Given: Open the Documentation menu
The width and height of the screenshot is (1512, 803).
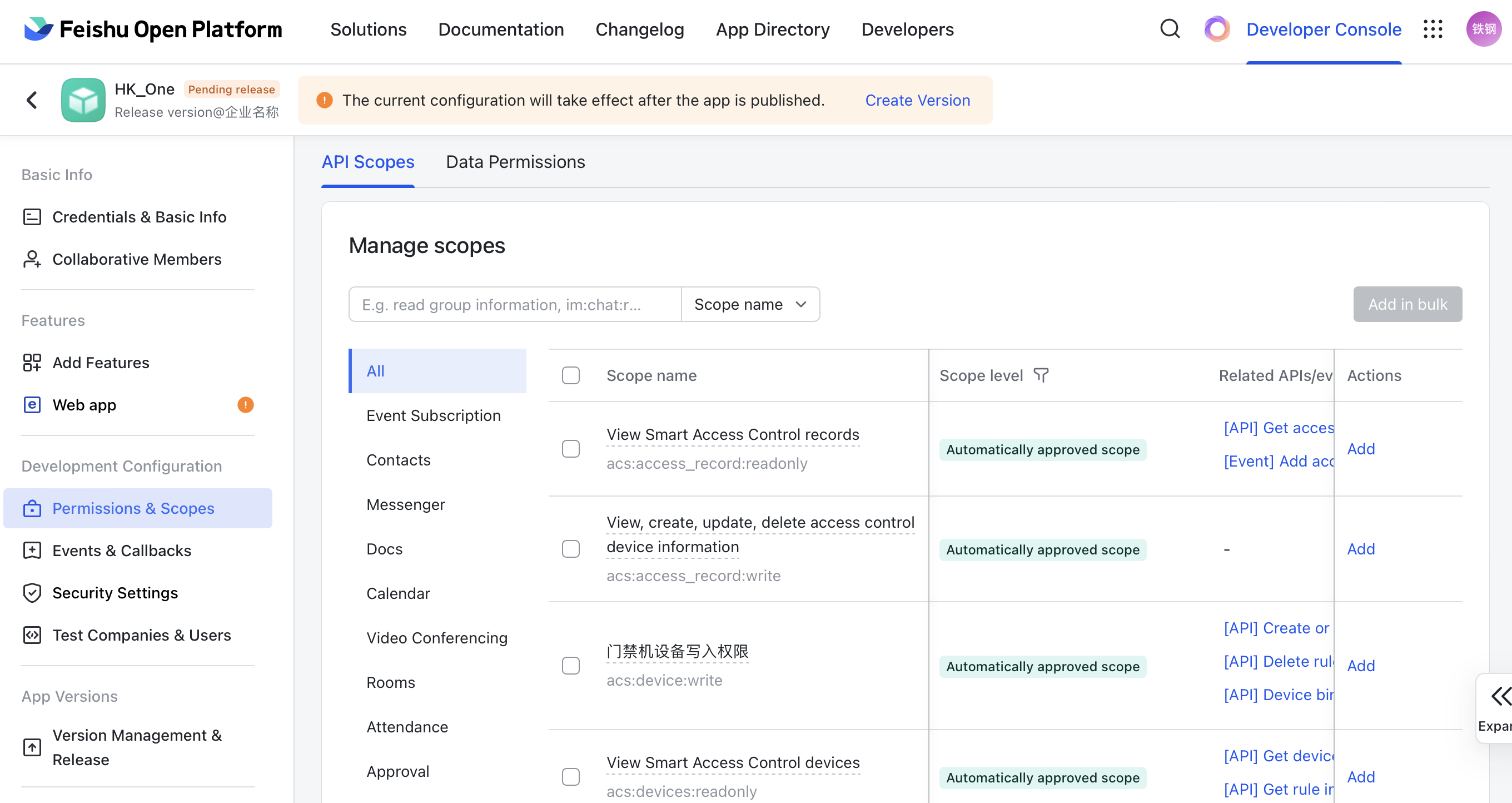Looking at the screenshot, I should click(x=501, y=29).
